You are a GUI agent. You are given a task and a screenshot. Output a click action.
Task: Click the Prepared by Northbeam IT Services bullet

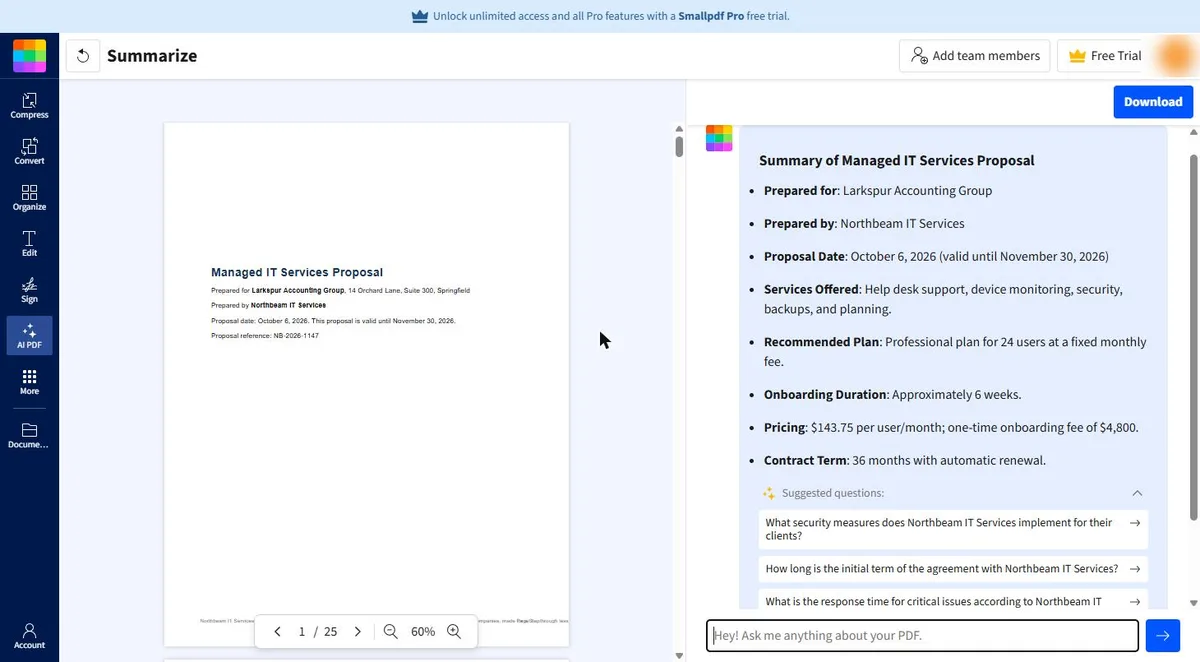(x=864, y=223)
